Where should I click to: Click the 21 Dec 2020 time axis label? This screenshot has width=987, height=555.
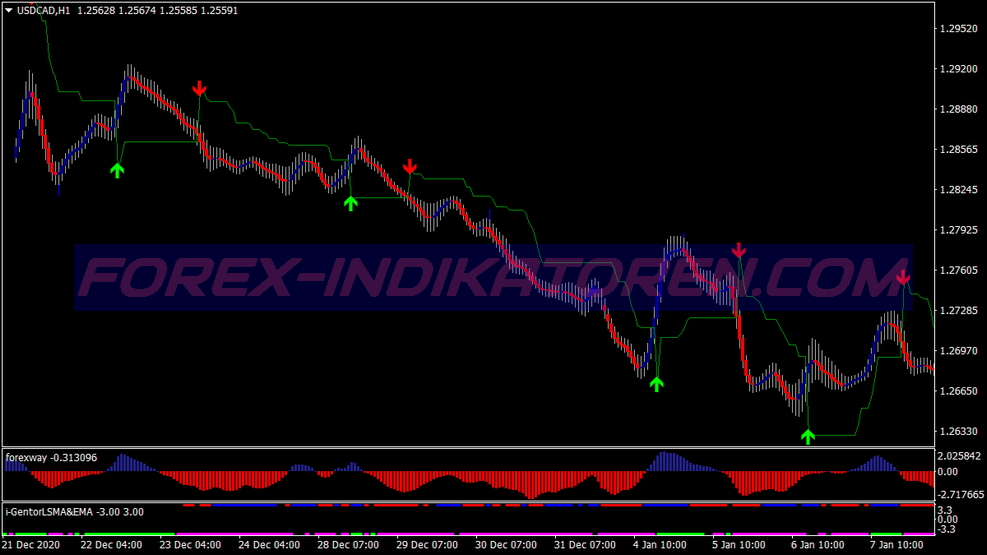tap(31, 545)
